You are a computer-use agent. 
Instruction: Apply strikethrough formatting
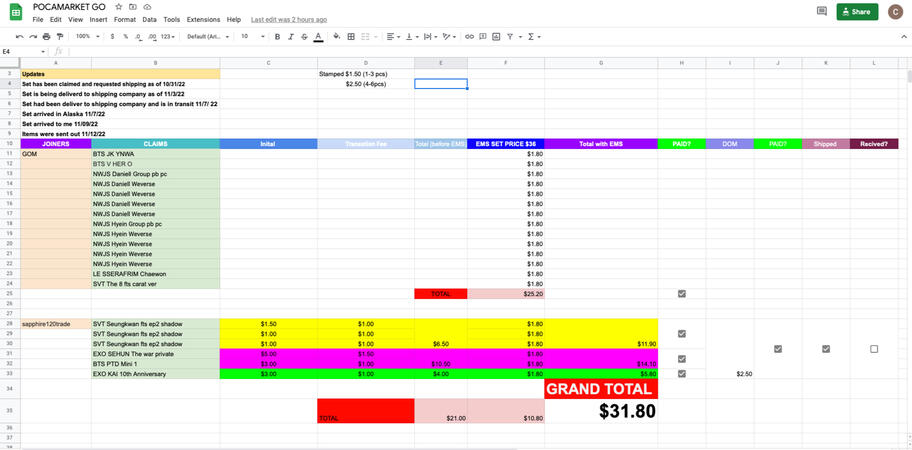[x=304, y=36]
